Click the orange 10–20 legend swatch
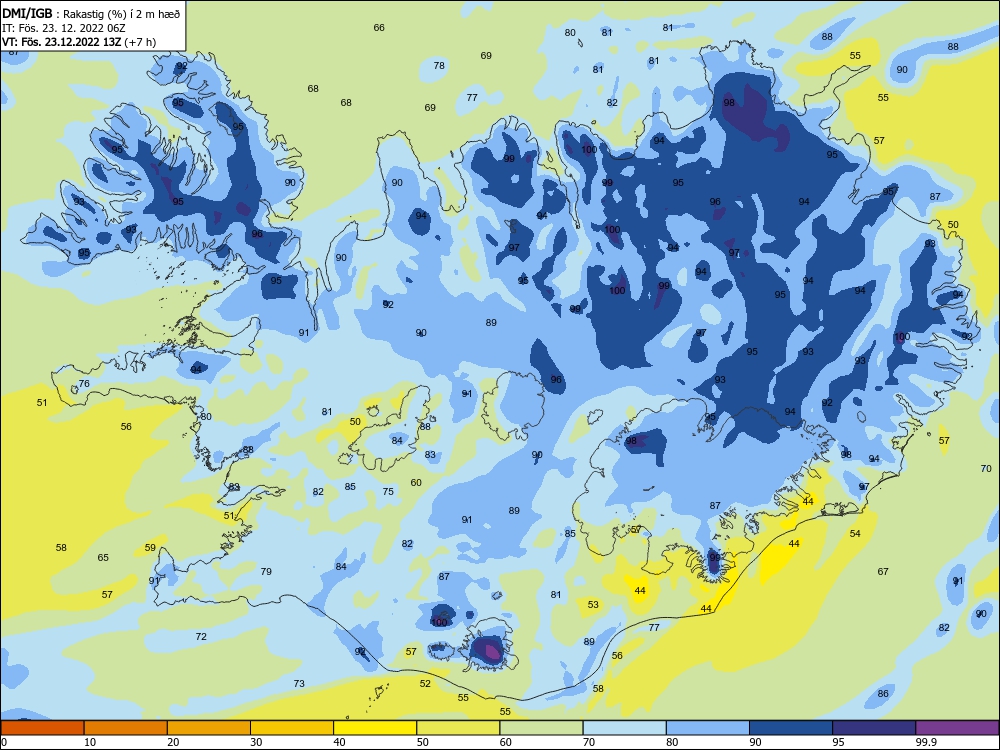1000x750 pixels. pyautogui.click(x=126, y=728)
